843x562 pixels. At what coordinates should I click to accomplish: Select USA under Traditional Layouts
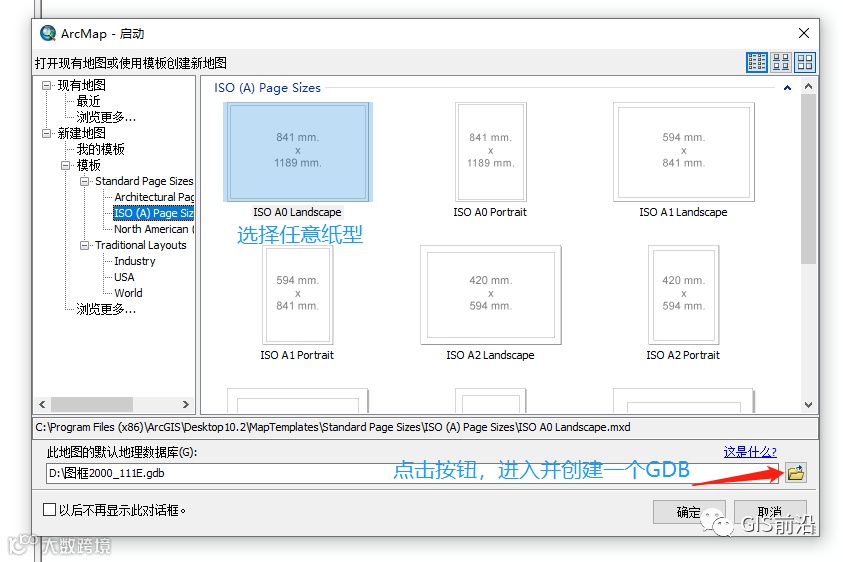pyautogui.click(x=124, y=277)
